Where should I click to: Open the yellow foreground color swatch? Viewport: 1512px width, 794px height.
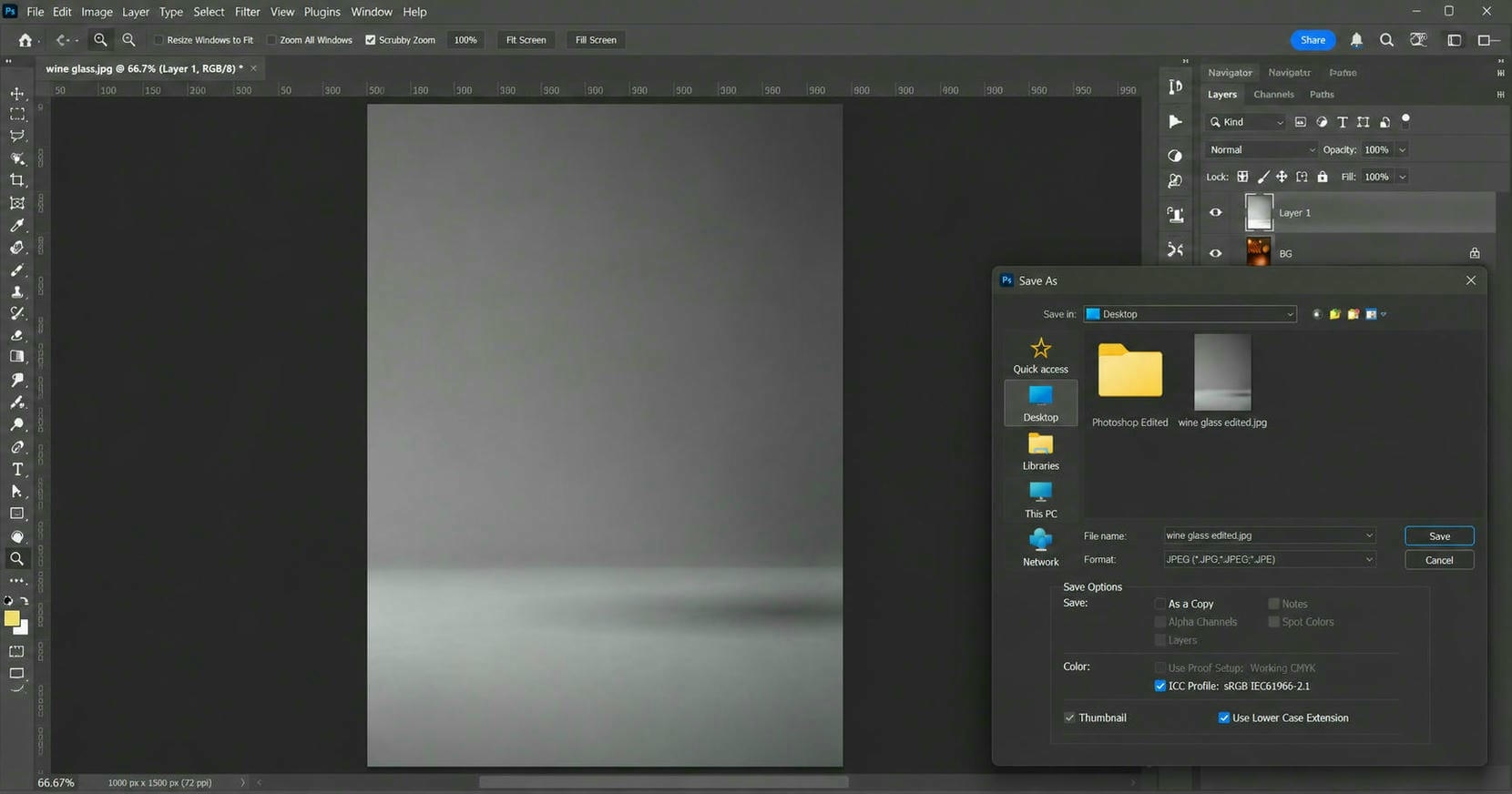point(11,619)
